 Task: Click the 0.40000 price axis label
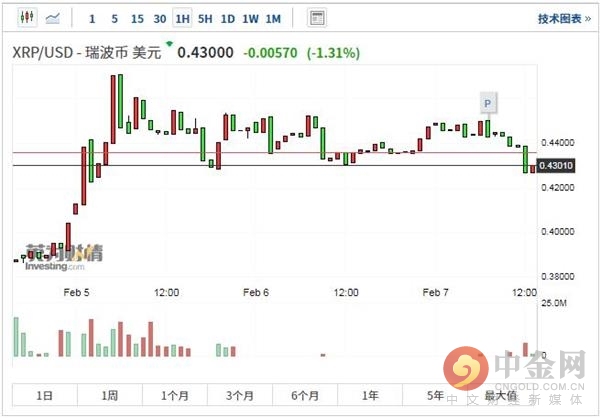click(558, 232)
